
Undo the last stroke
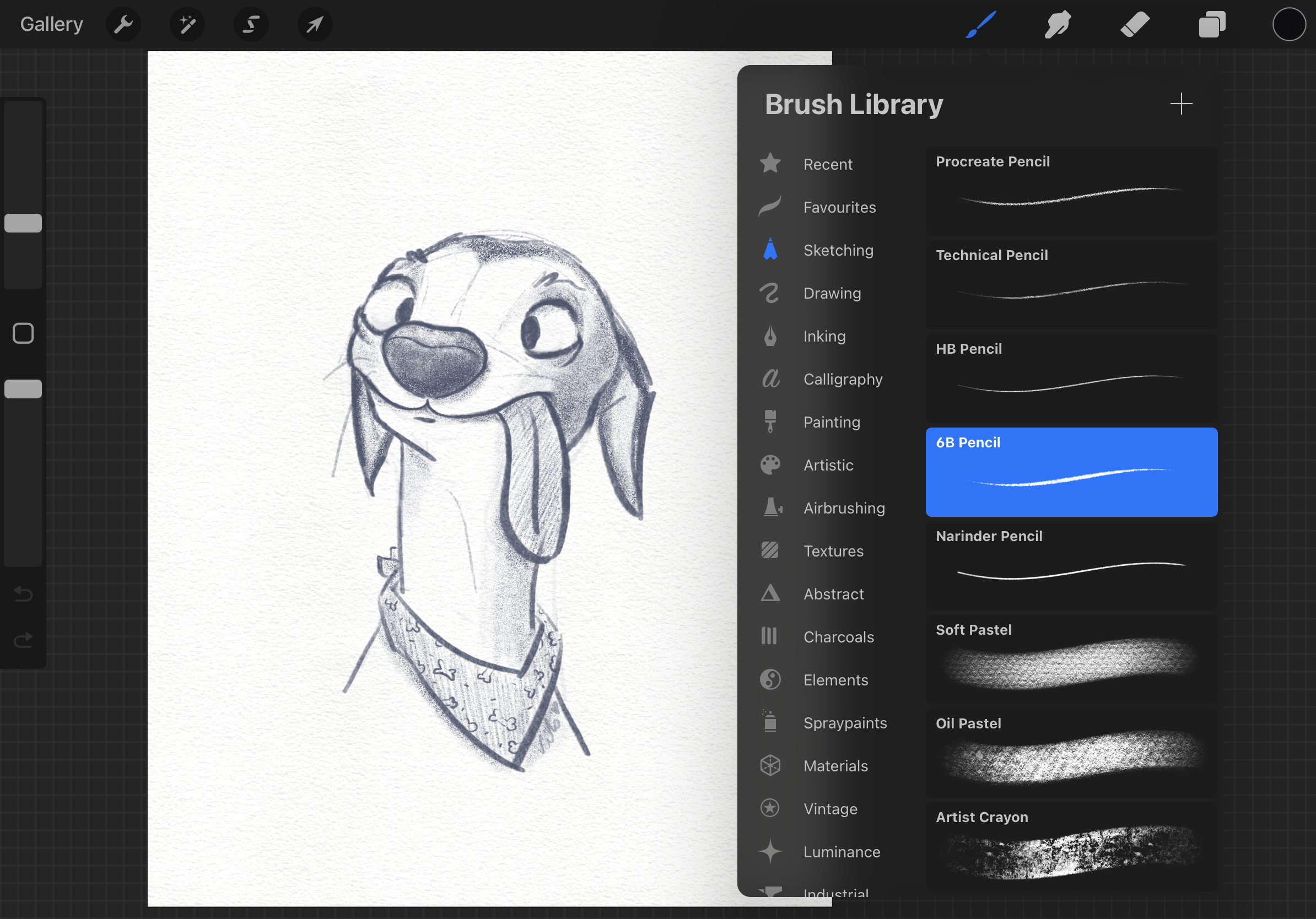coord(23,593)
